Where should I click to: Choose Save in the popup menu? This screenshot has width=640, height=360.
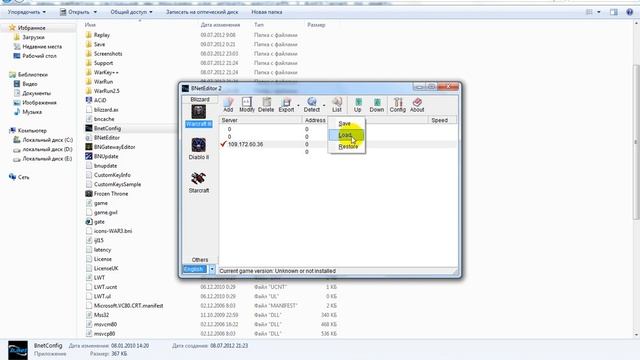344,123
